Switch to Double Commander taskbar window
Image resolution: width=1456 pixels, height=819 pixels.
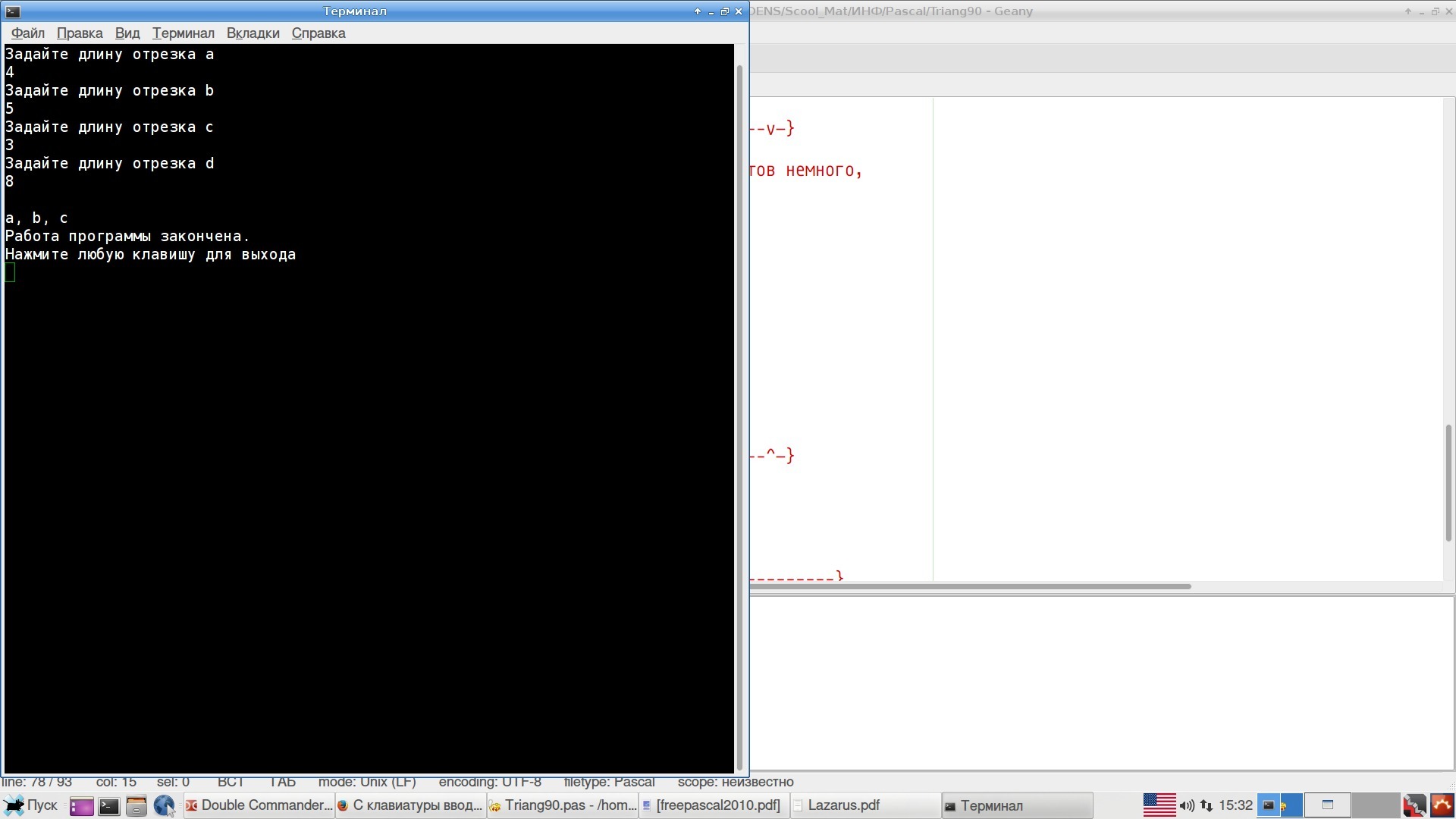(259, 805)
